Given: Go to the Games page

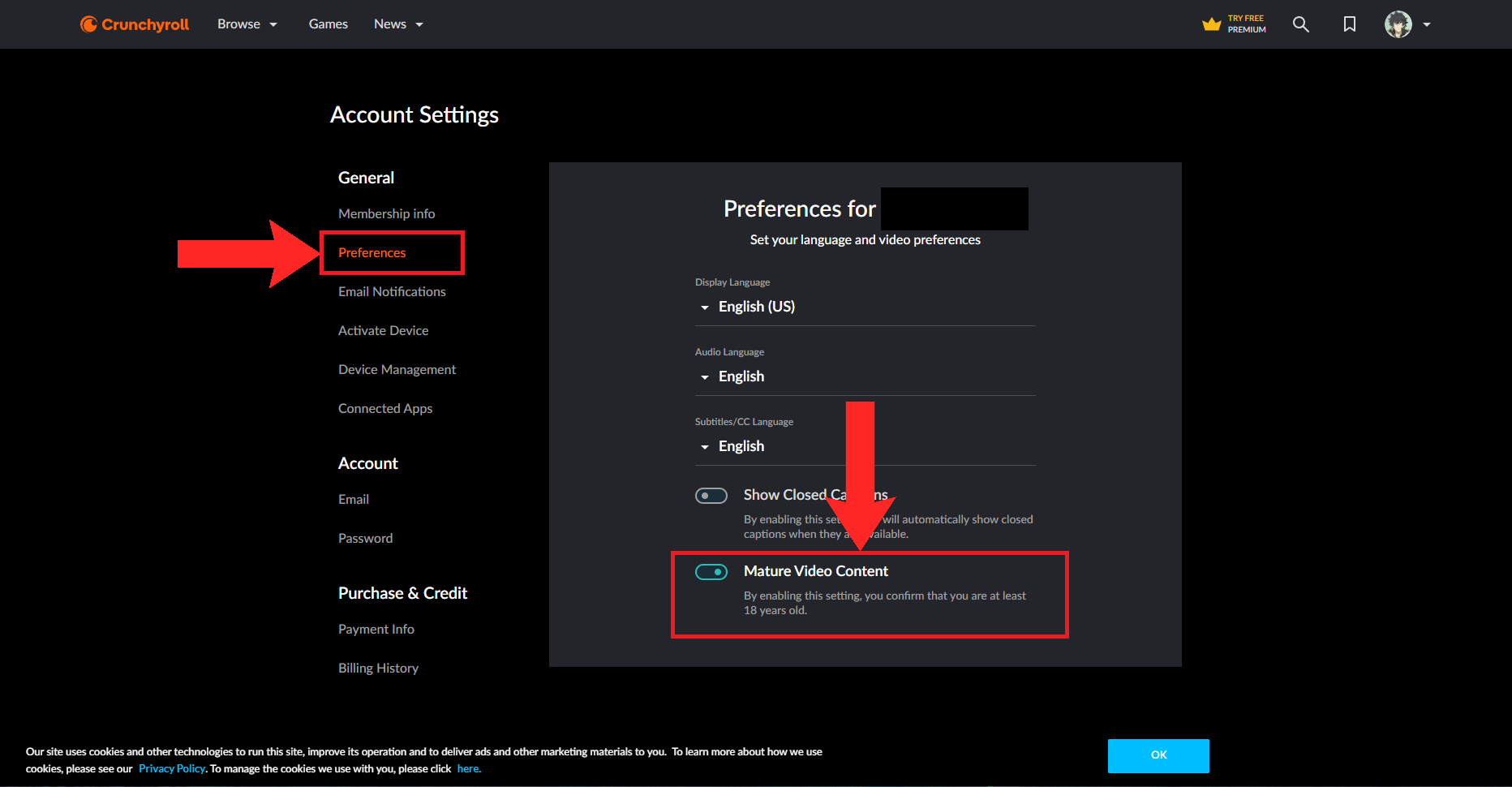Looking at the screenshot, I should (328, 24).
